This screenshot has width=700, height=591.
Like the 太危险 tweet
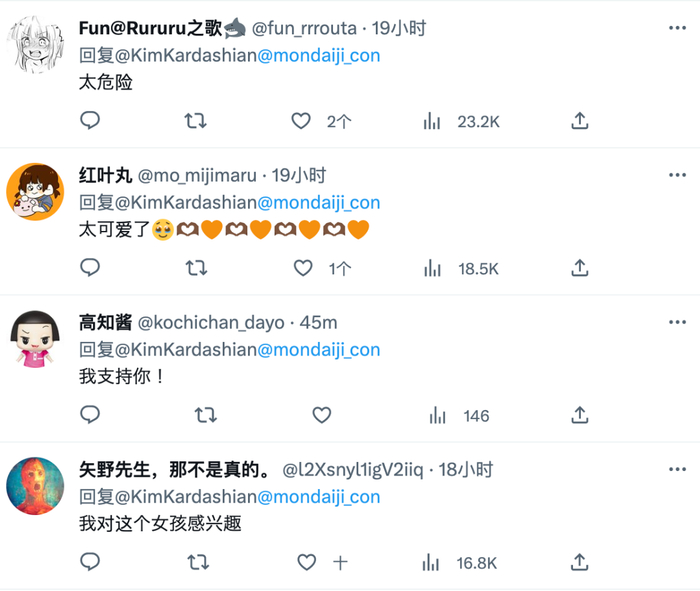coord(301,121)
